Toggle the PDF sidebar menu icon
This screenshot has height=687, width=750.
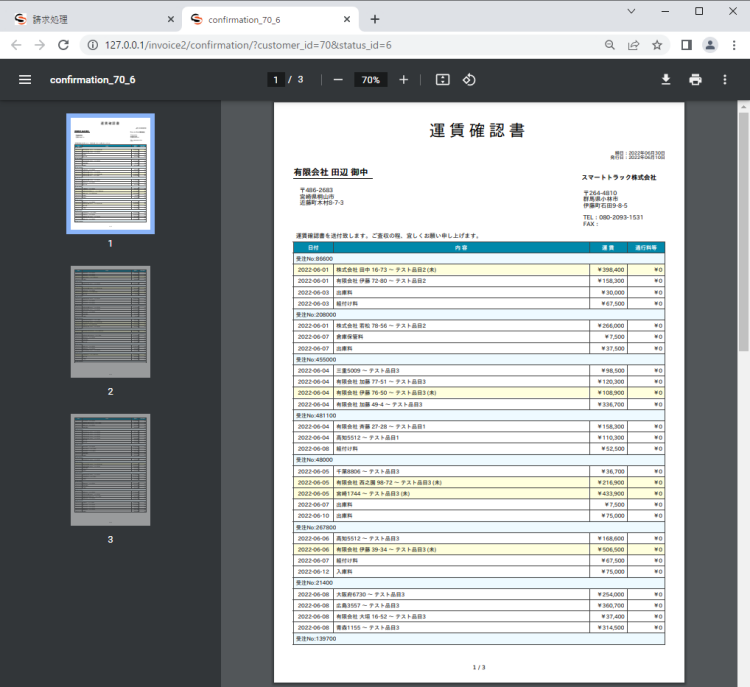pos(25,80)
